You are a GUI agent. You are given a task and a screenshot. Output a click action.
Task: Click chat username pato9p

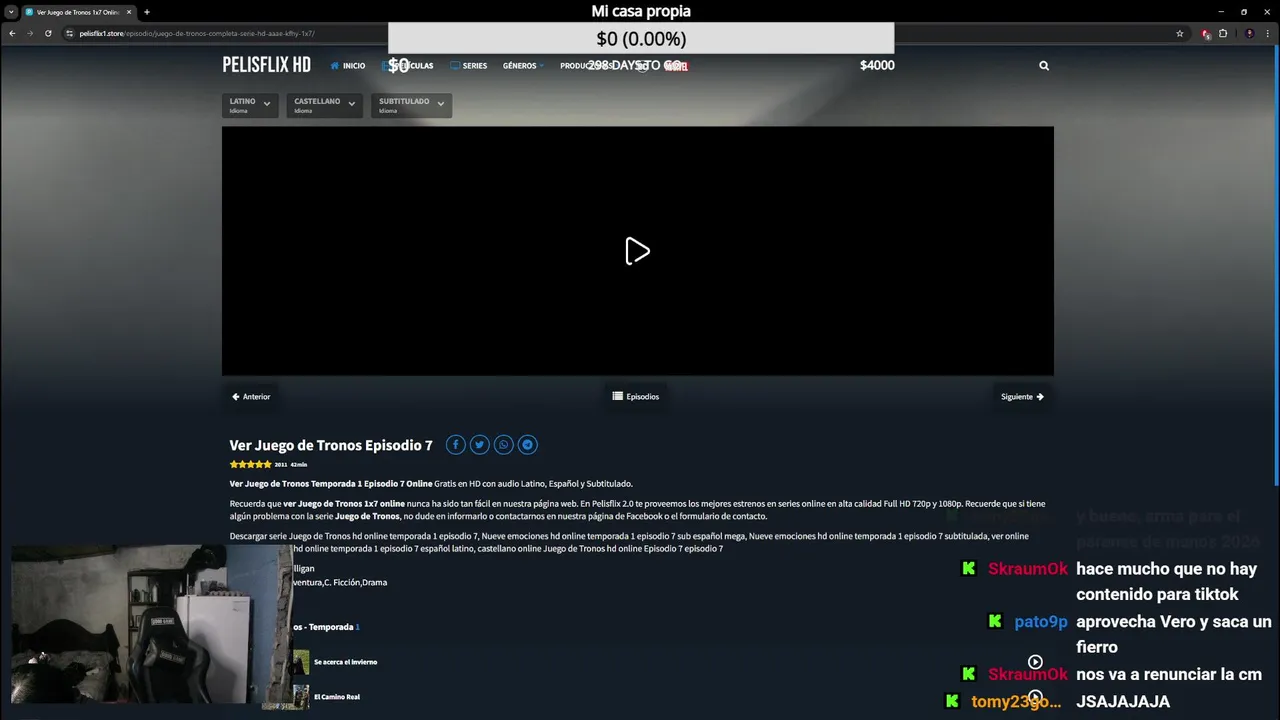click(x=1041, y=621)
